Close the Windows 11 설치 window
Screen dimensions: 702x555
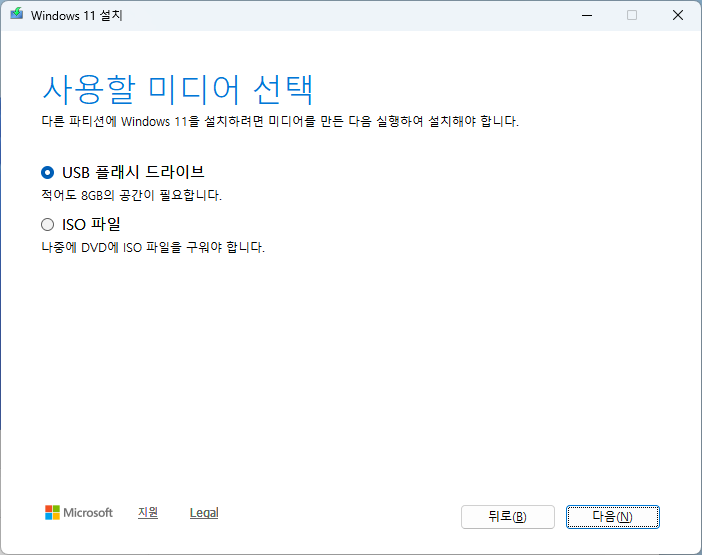678,15
